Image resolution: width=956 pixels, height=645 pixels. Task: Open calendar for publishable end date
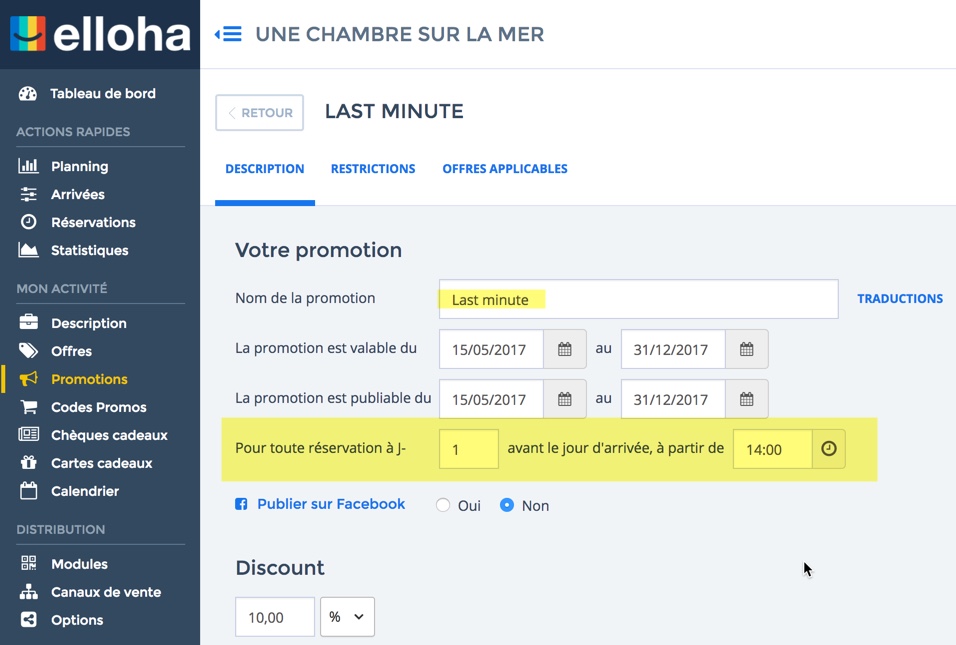click(x=746, y=399)
